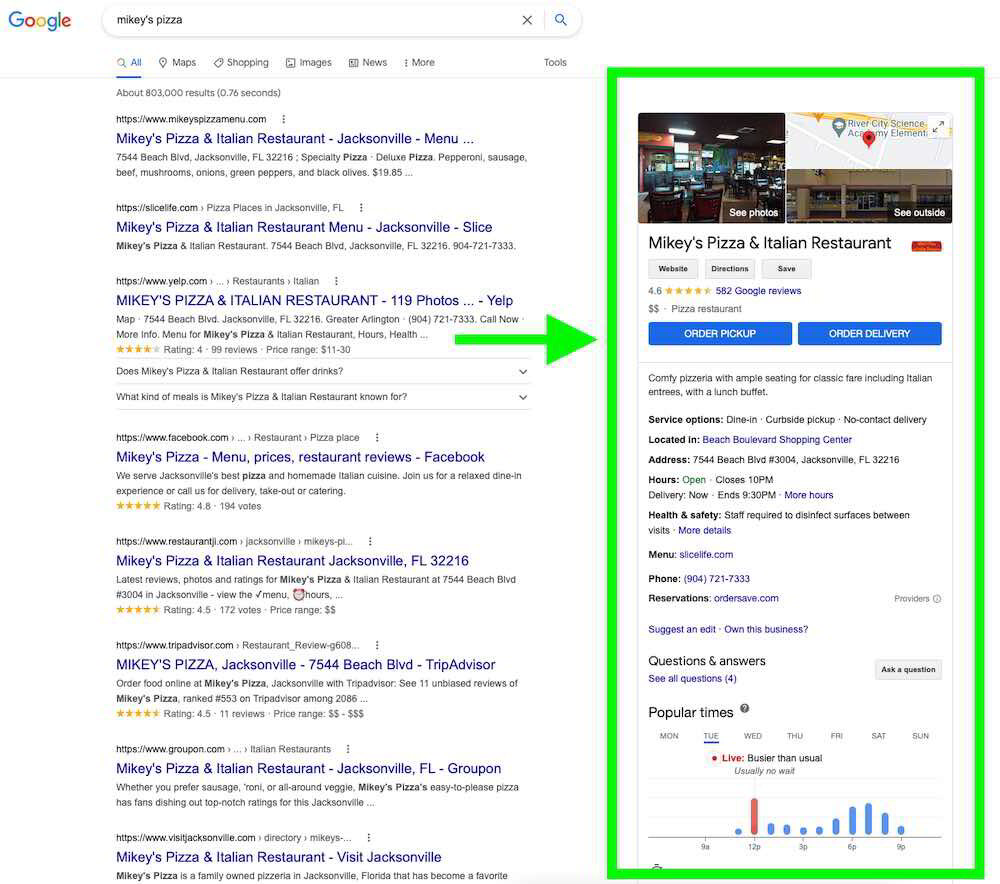
Task: Switch to the Images tab
Action: [x=309, y=62]
